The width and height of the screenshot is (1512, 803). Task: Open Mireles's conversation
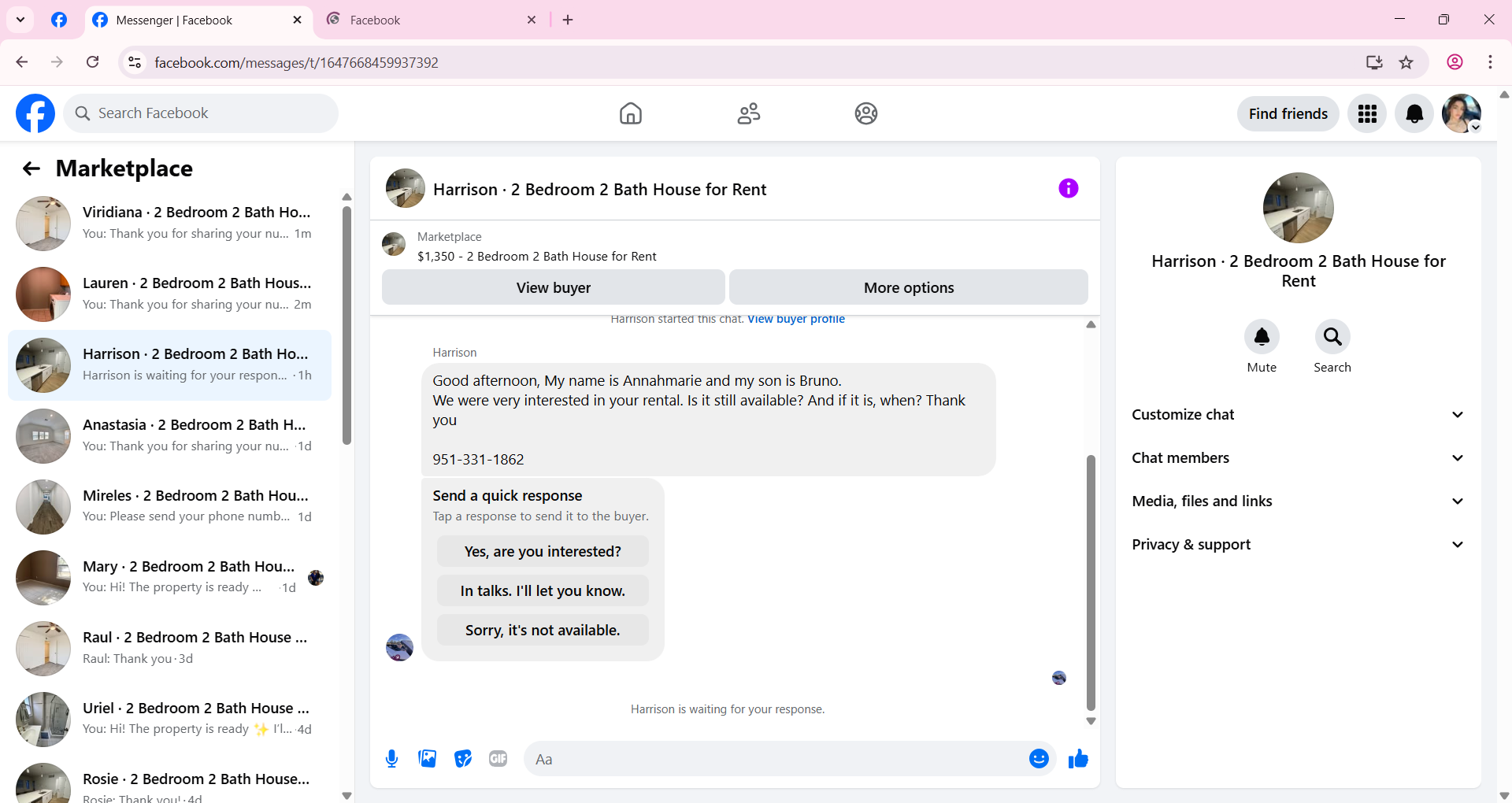click(x=169, y=507)
